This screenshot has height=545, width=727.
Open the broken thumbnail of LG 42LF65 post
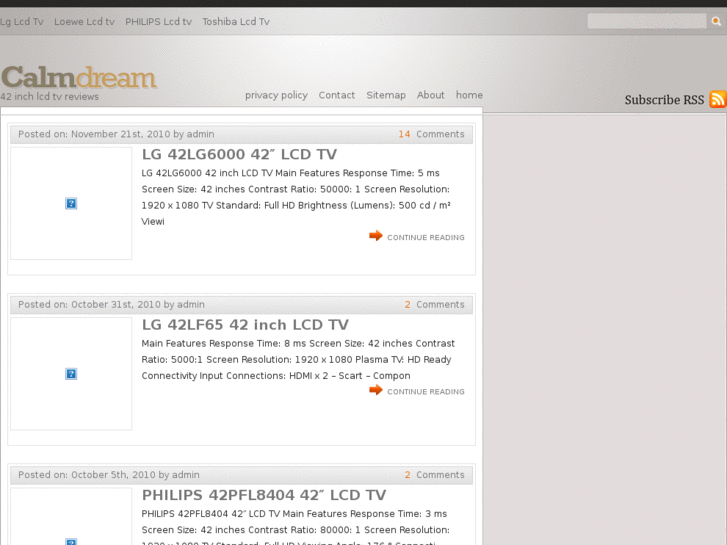[x=71, y=374]
